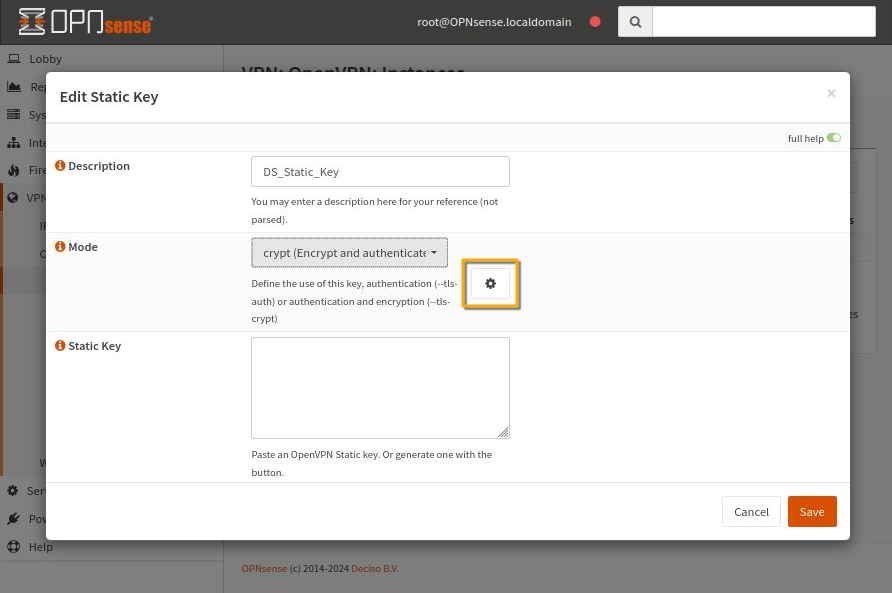
Task: Click the red status indicator dot
Action: coord(595,21)
